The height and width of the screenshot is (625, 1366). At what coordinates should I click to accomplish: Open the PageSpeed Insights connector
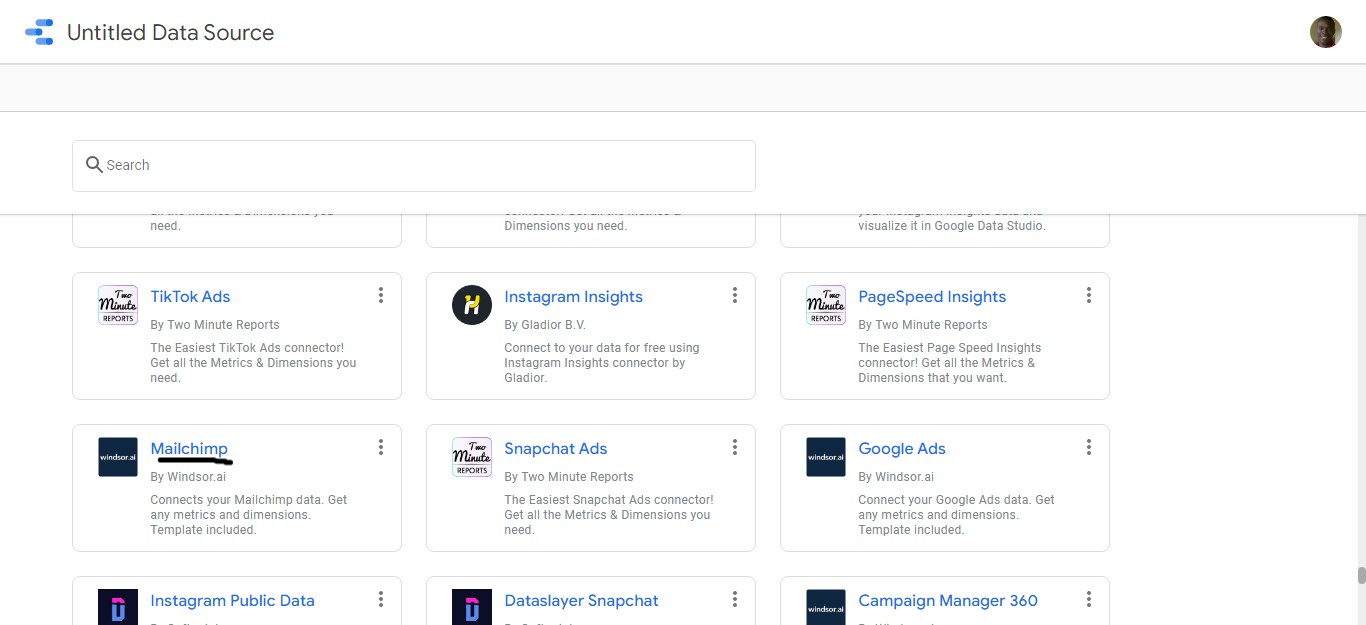932,297
